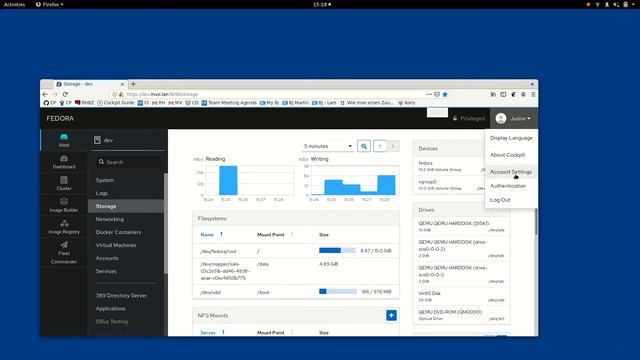Select Display Language from the user menu
The height and width of the screenshot is (360, 640).
tap(511, 138)
